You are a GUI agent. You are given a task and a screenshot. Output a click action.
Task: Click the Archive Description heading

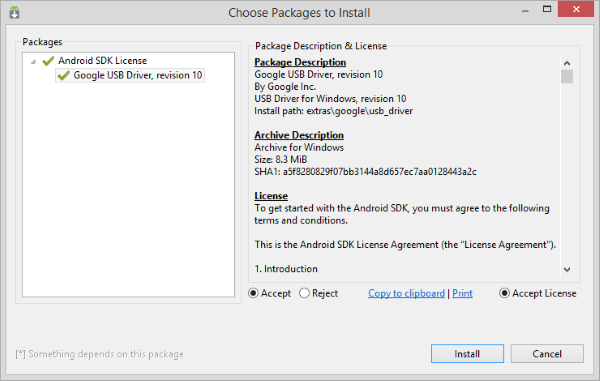point(299,135)
